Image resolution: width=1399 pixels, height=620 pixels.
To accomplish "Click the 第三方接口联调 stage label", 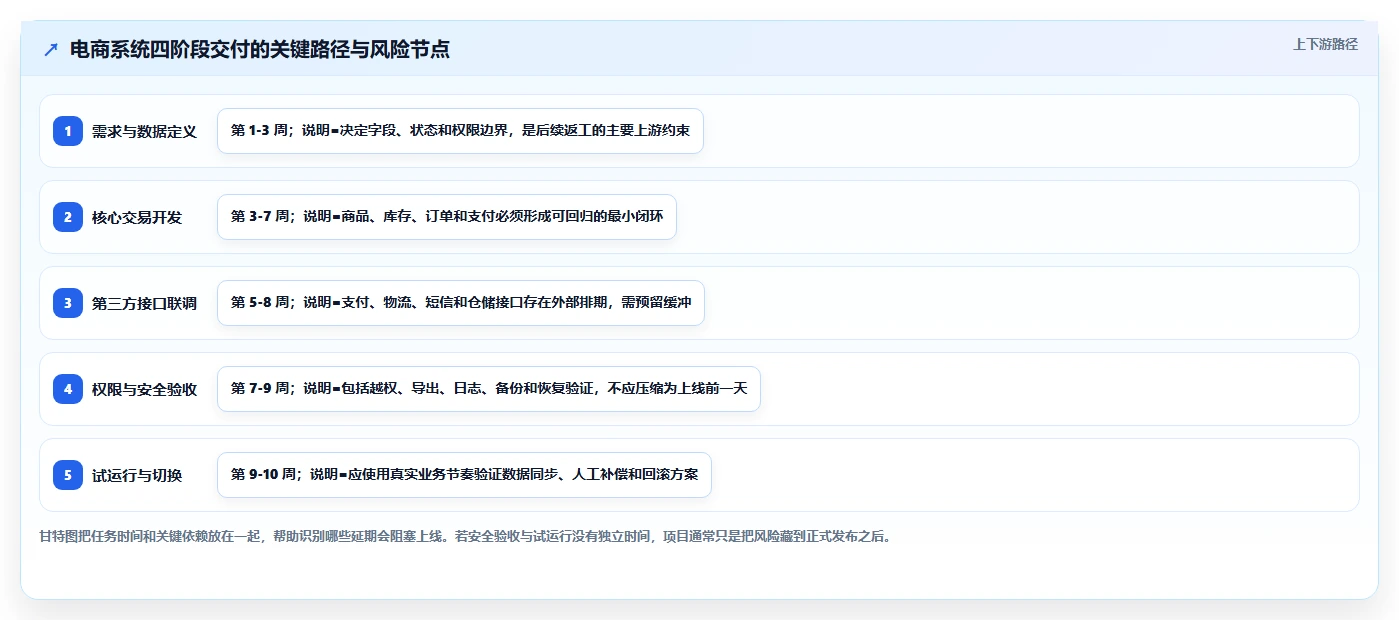I will (x=144, y=303).
